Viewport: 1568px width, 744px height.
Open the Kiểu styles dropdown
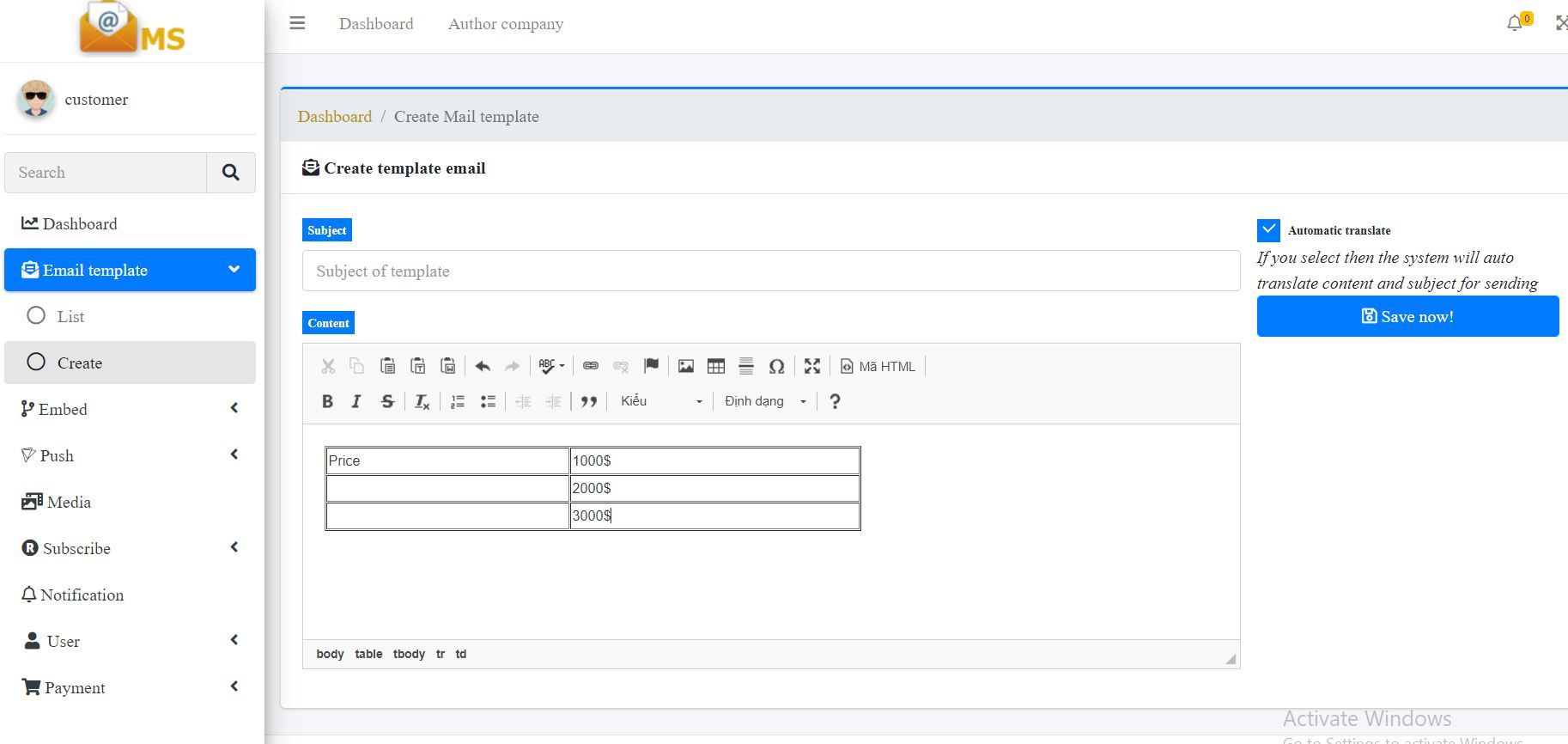coord(660,401)
